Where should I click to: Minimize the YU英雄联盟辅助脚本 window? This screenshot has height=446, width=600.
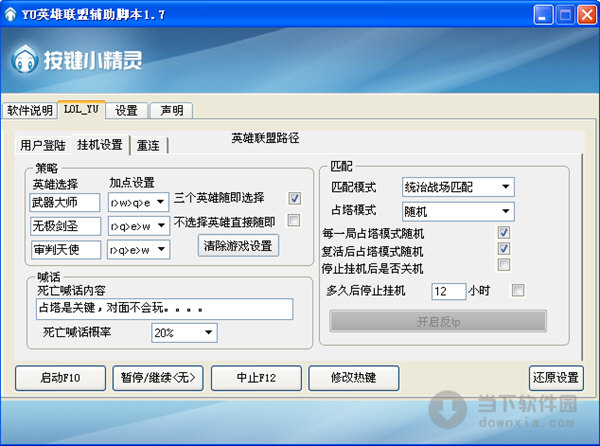(x=543, y=15)
